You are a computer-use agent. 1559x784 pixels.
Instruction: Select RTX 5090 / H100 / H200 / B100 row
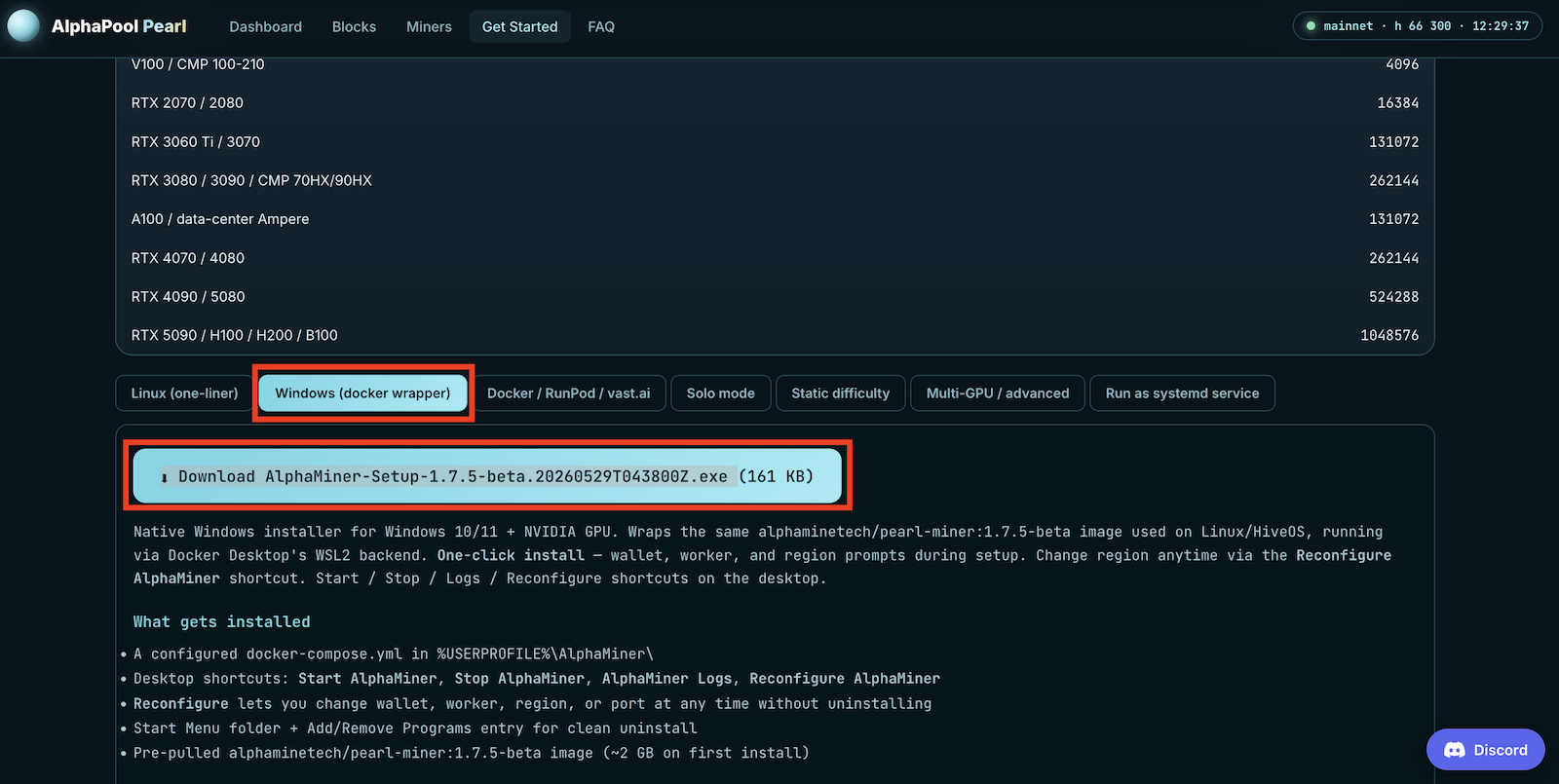tap(775, 335)
